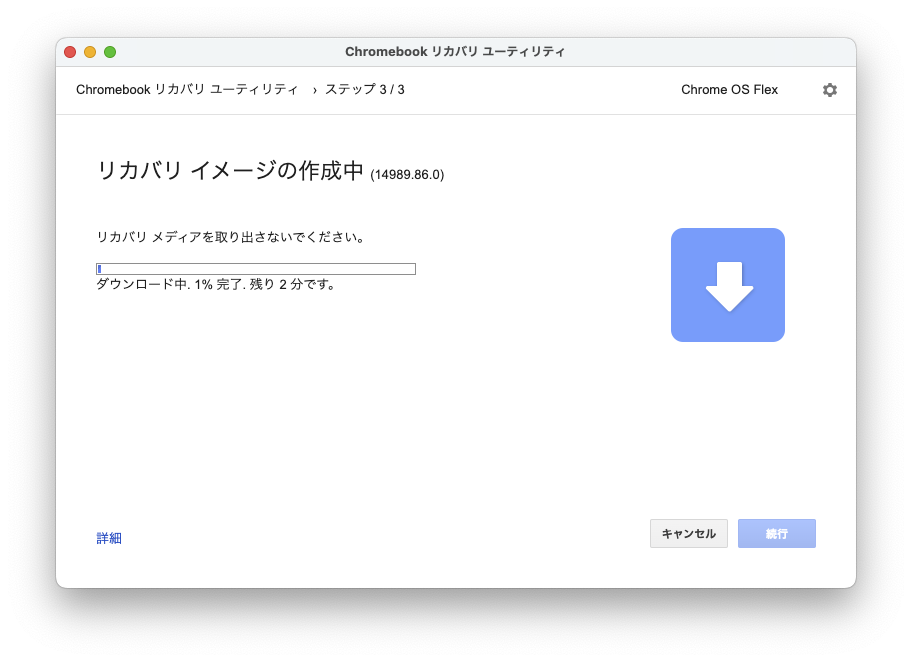Click the blue download arrow icon

[x=727, y=285]
